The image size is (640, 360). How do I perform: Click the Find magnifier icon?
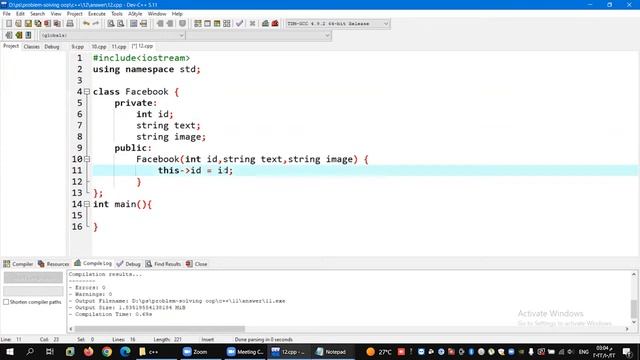(111, 24)
